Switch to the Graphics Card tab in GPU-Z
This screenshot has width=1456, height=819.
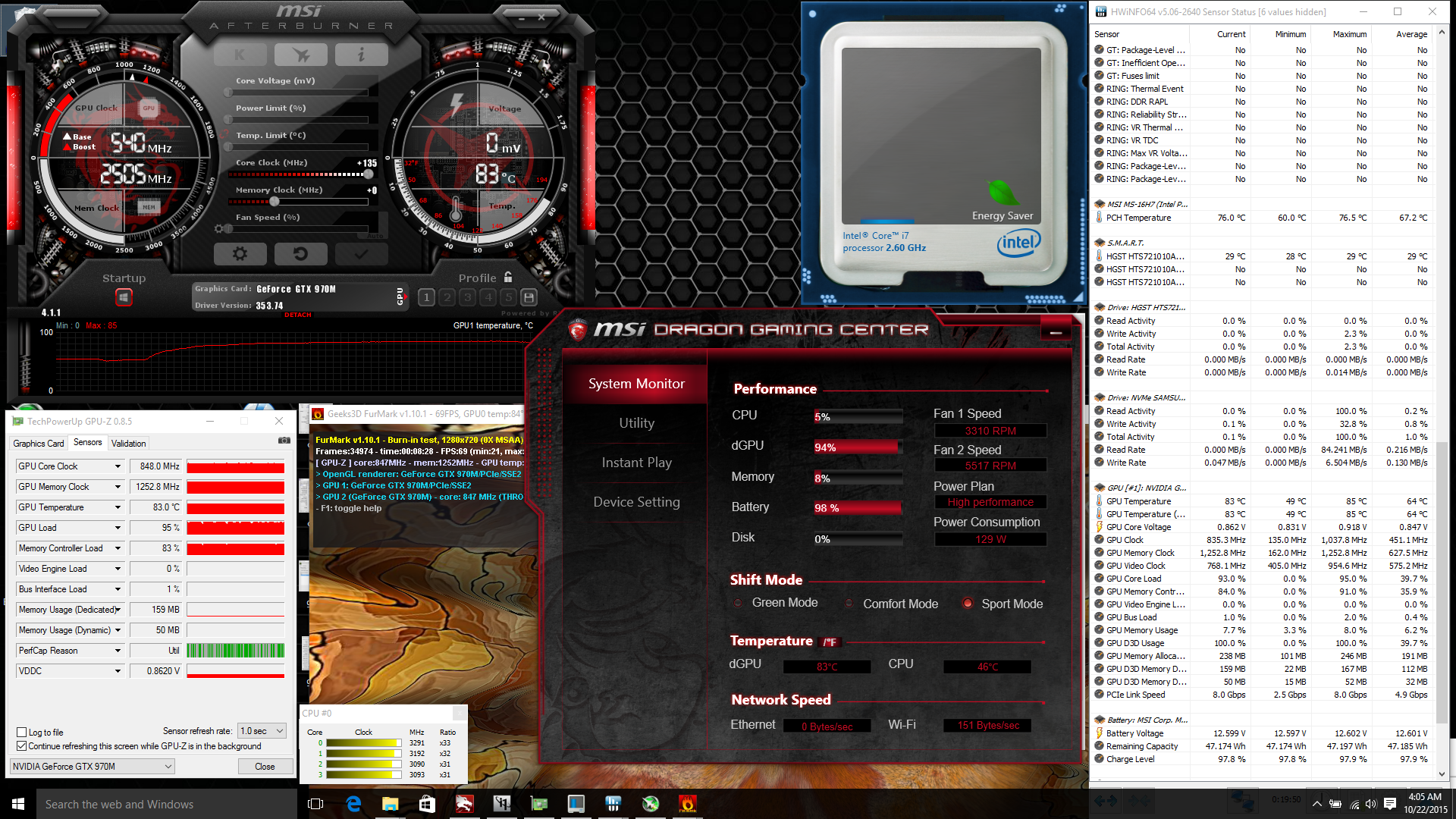39,444
